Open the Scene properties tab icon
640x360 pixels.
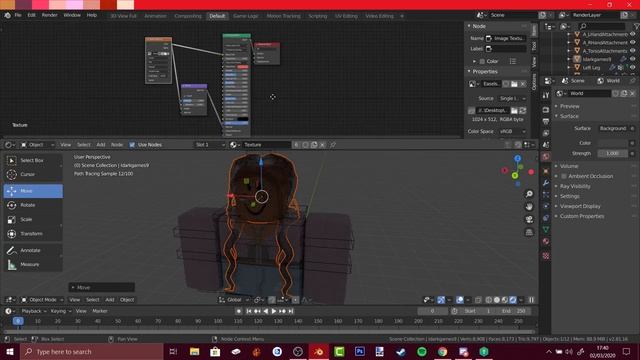click(546, 145)
